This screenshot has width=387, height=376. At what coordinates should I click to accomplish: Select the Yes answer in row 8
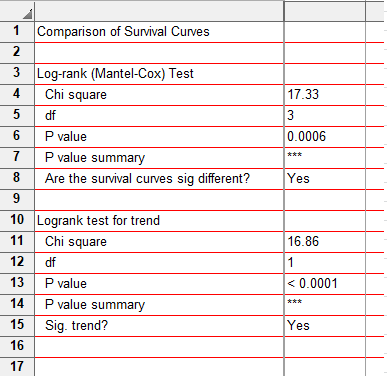[325, 179]
